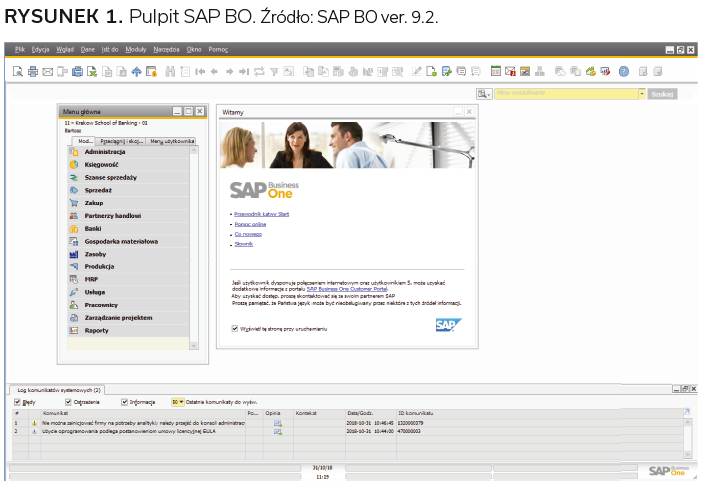Image resolution: width=708 pixels, height=489 pixels.
Task: Click the Pracownicy module icon
Action: point(74,305)
